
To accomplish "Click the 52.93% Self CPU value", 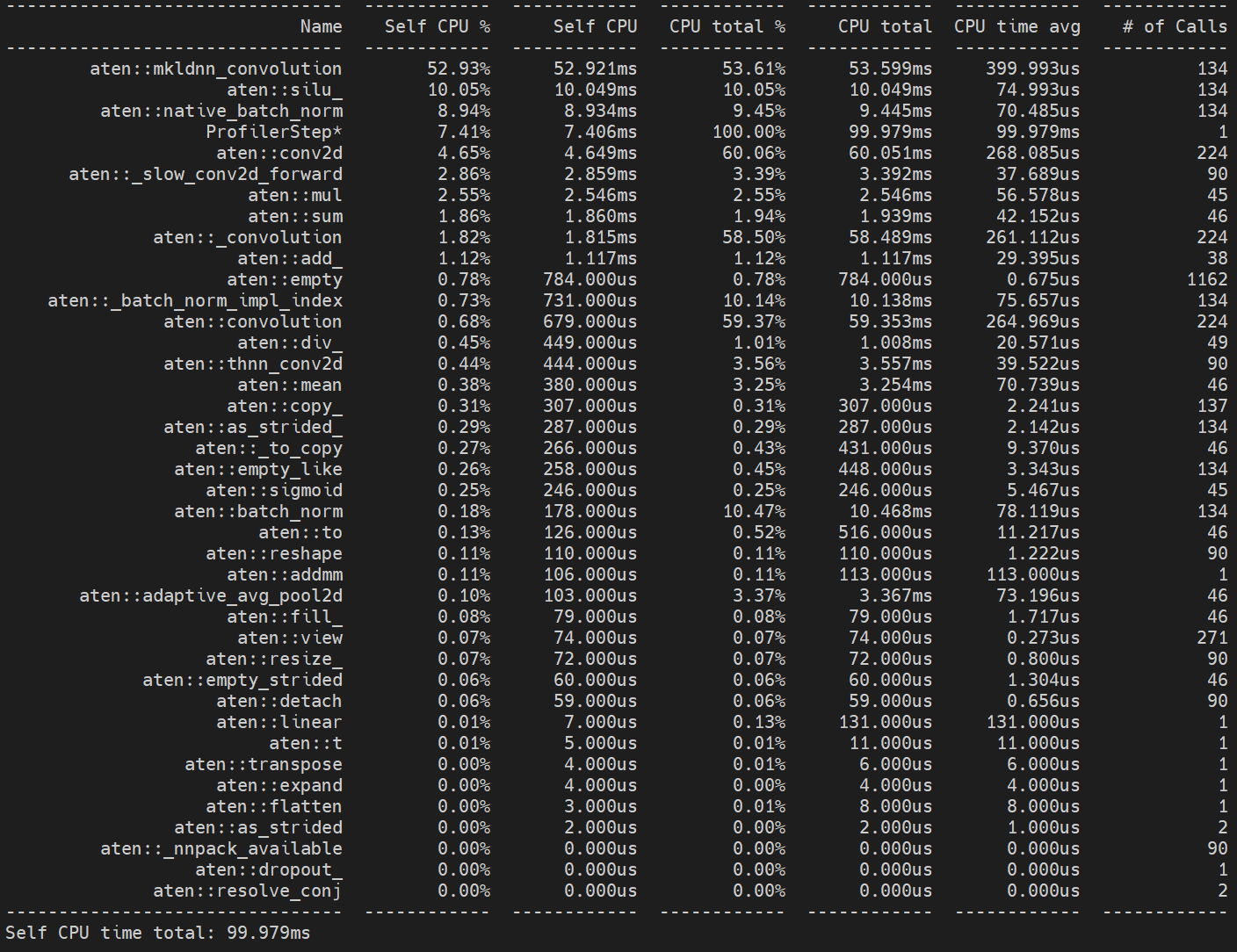I will [465, 68].
